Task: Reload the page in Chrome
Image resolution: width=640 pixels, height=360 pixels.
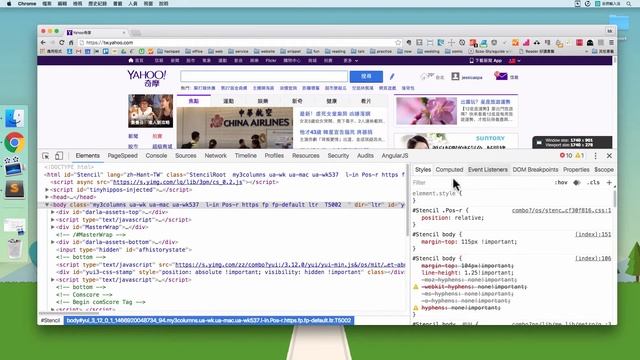Action: point(62,42)
